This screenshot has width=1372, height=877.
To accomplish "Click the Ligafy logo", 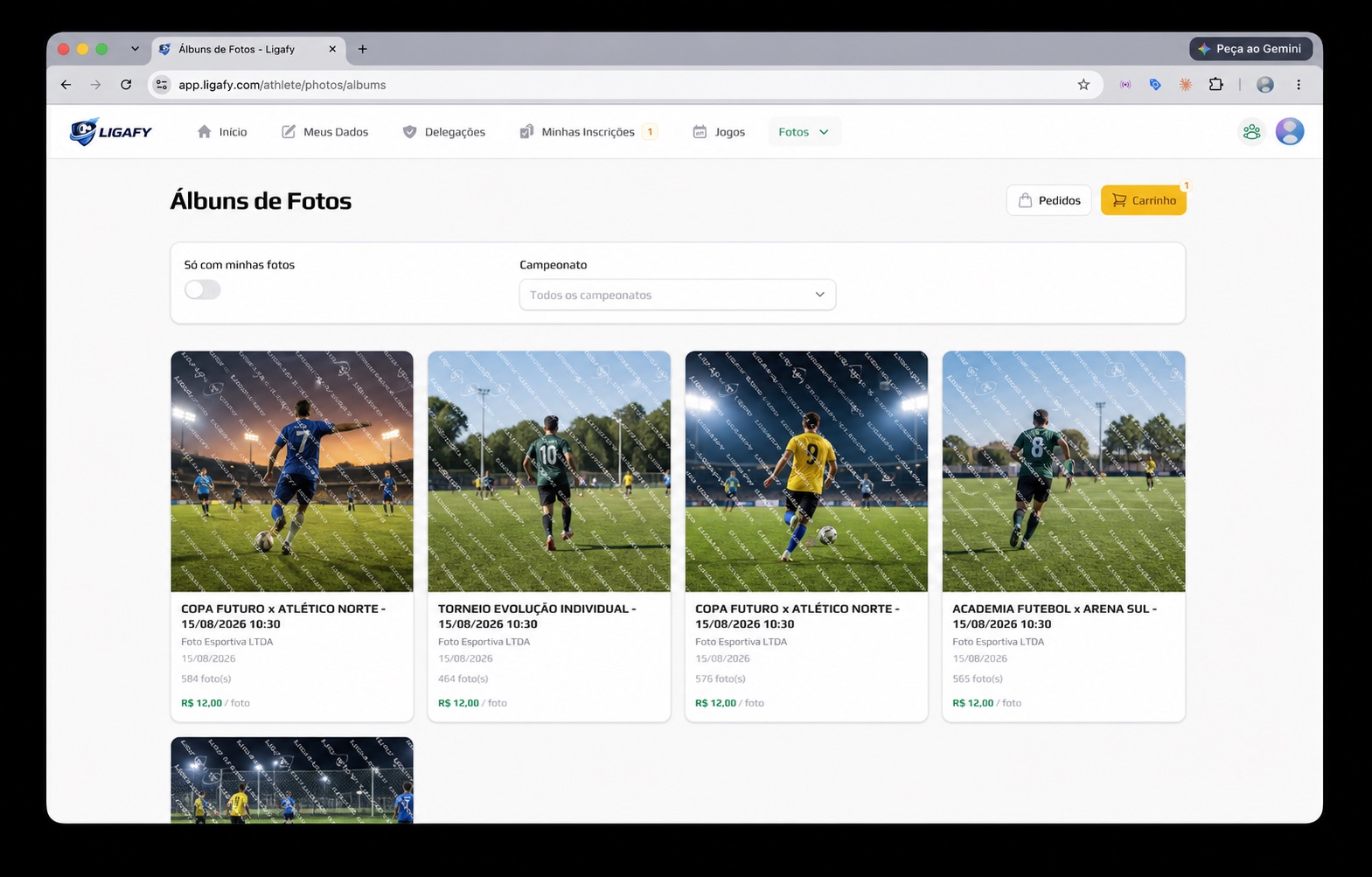I will coord(110,131).
